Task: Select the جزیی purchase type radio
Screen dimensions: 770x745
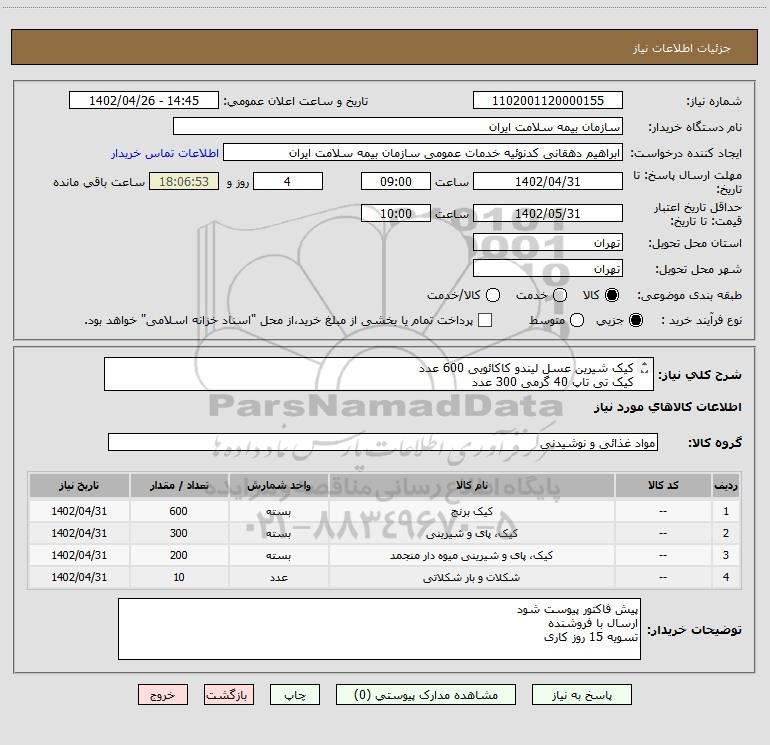Action: (x=636, y=320)
